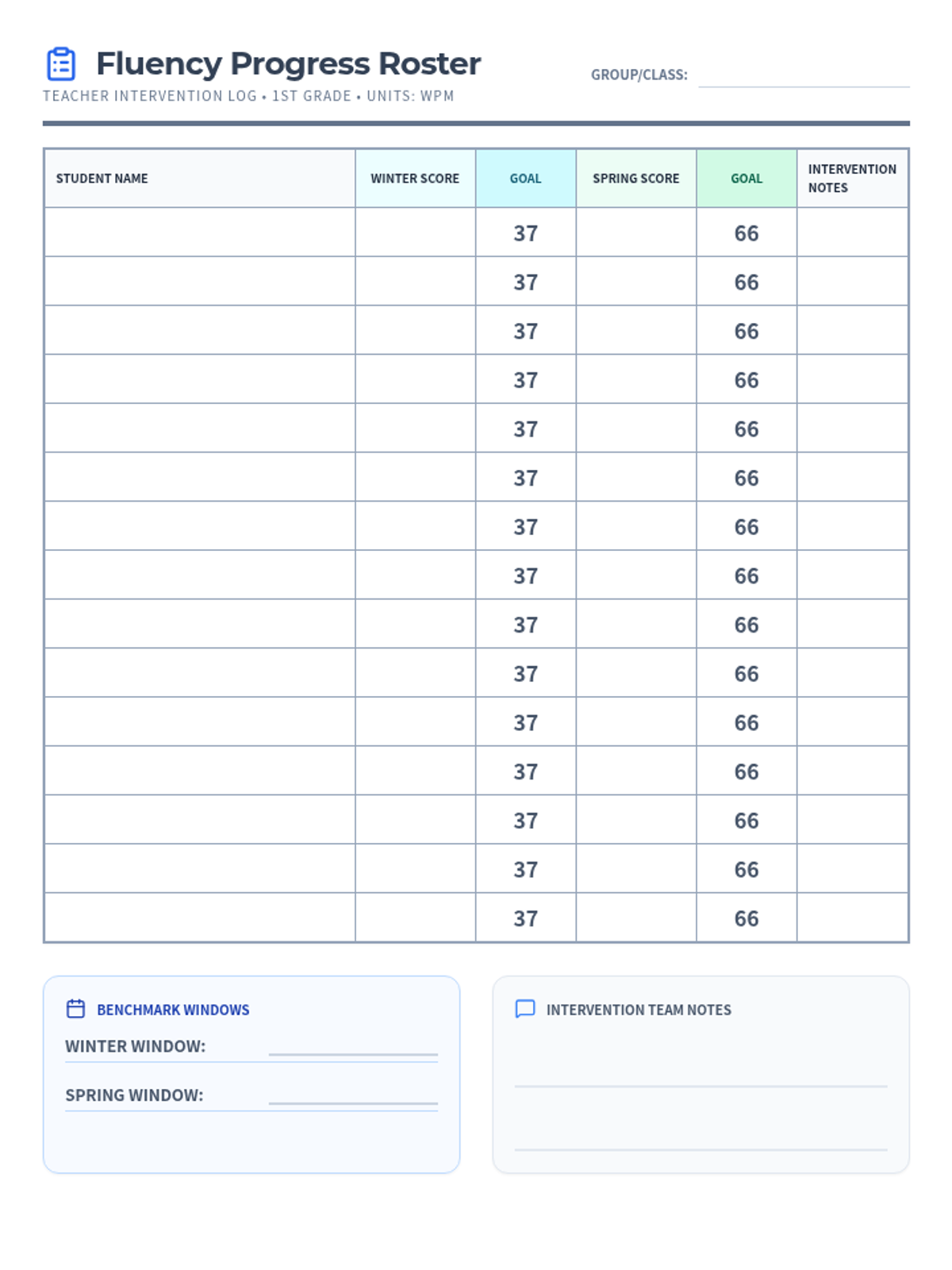Click the Student Name column header
952x1270 pixels.
coord(200,179)
